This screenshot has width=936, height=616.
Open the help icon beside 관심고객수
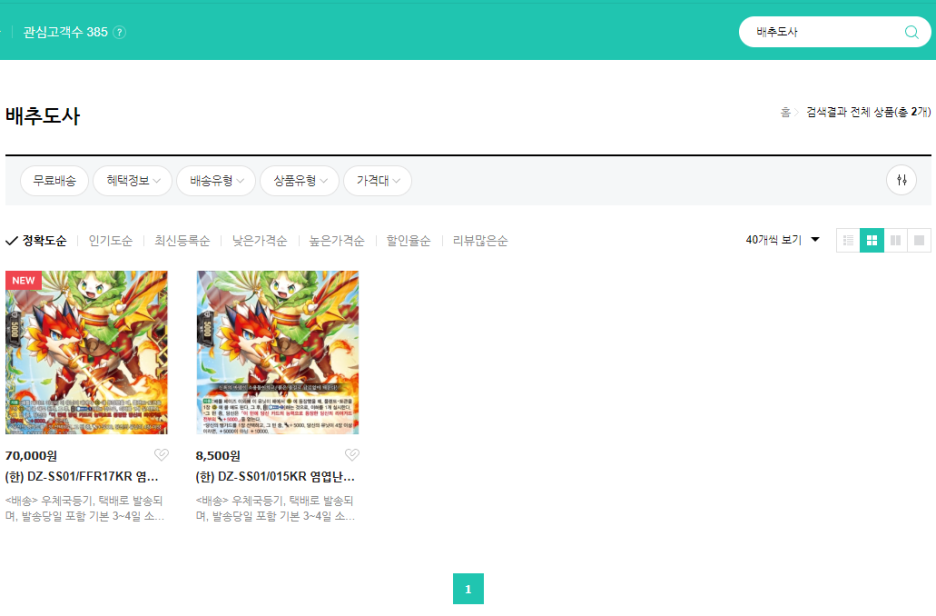(x=119, y=32)
